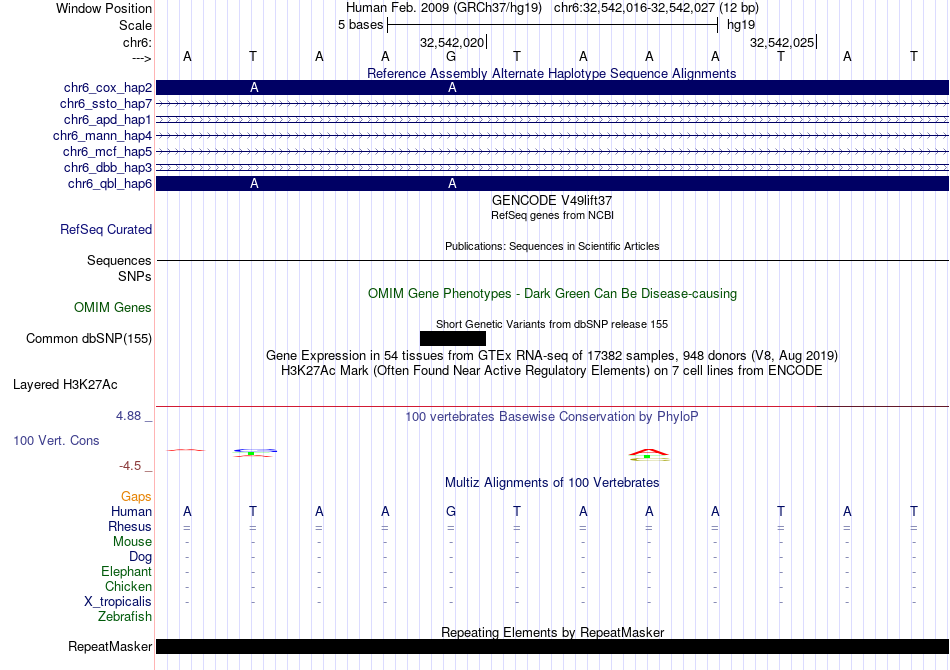Open the 100 Vert. Cons label
The height and width of the screenshot is (670, 950).
click(56, 440)
